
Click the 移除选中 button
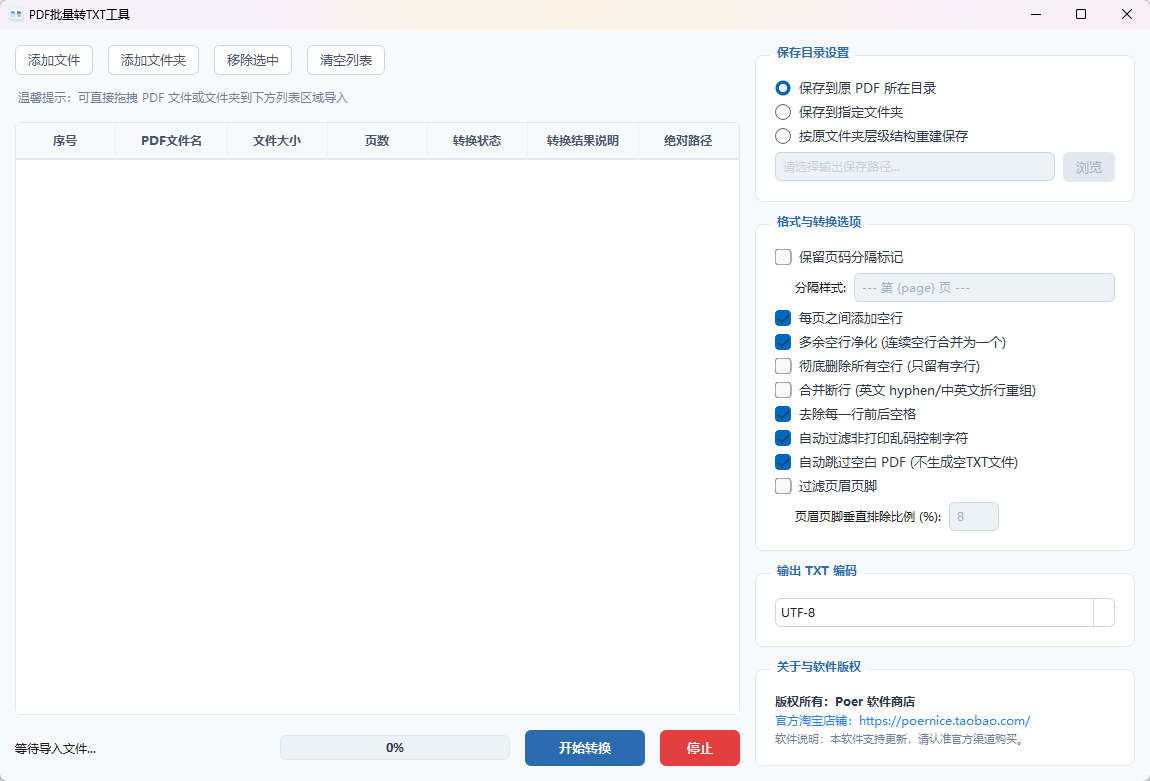tap(253, 60)
